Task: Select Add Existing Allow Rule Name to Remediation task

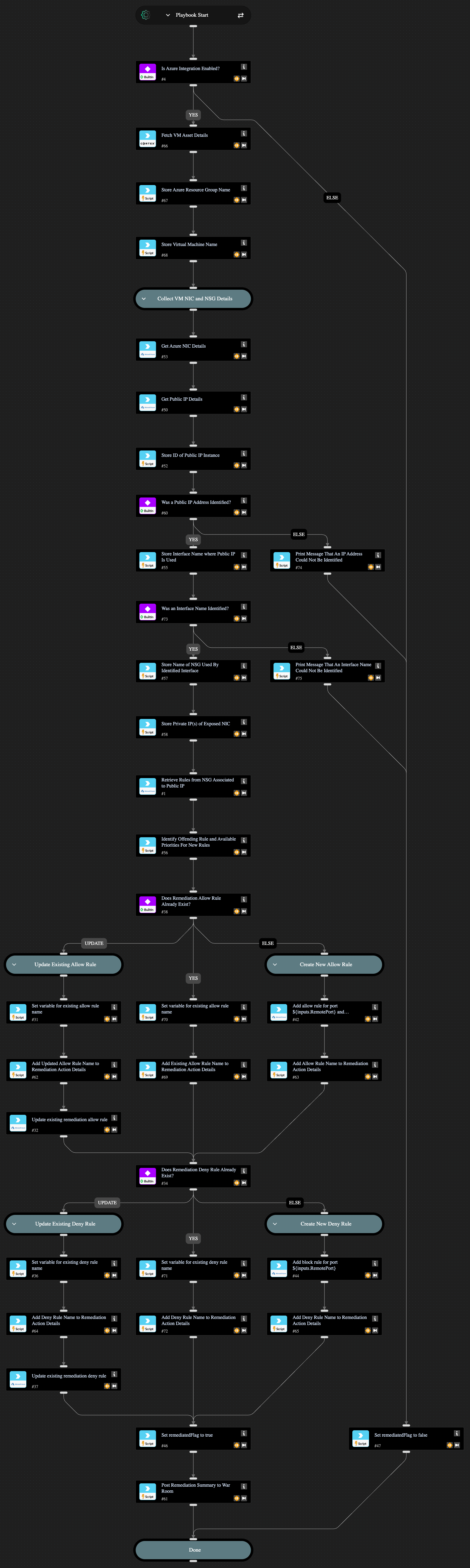Action: click(x=193, y=1070)
